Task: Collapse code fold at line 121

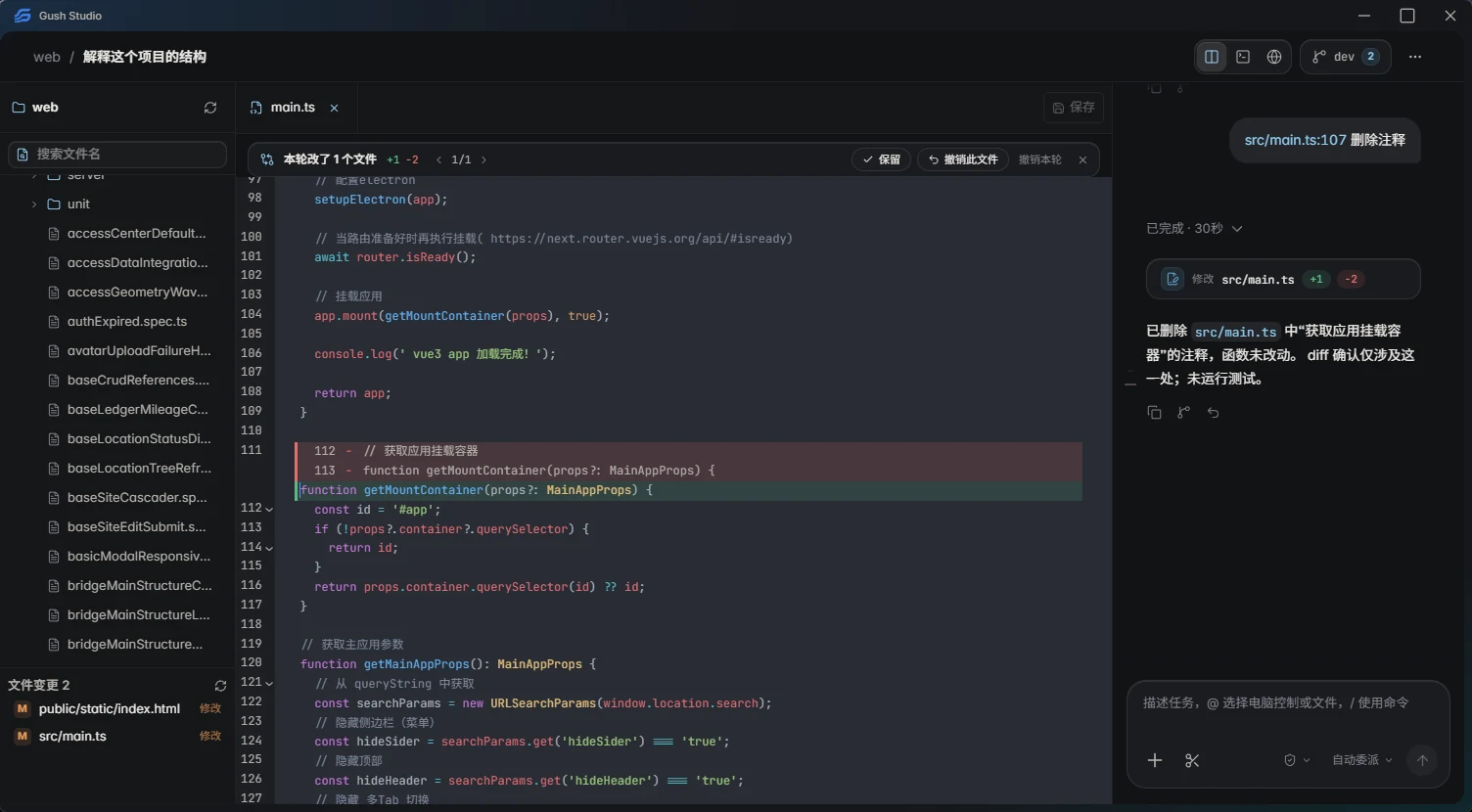Action: coord(269,683)
